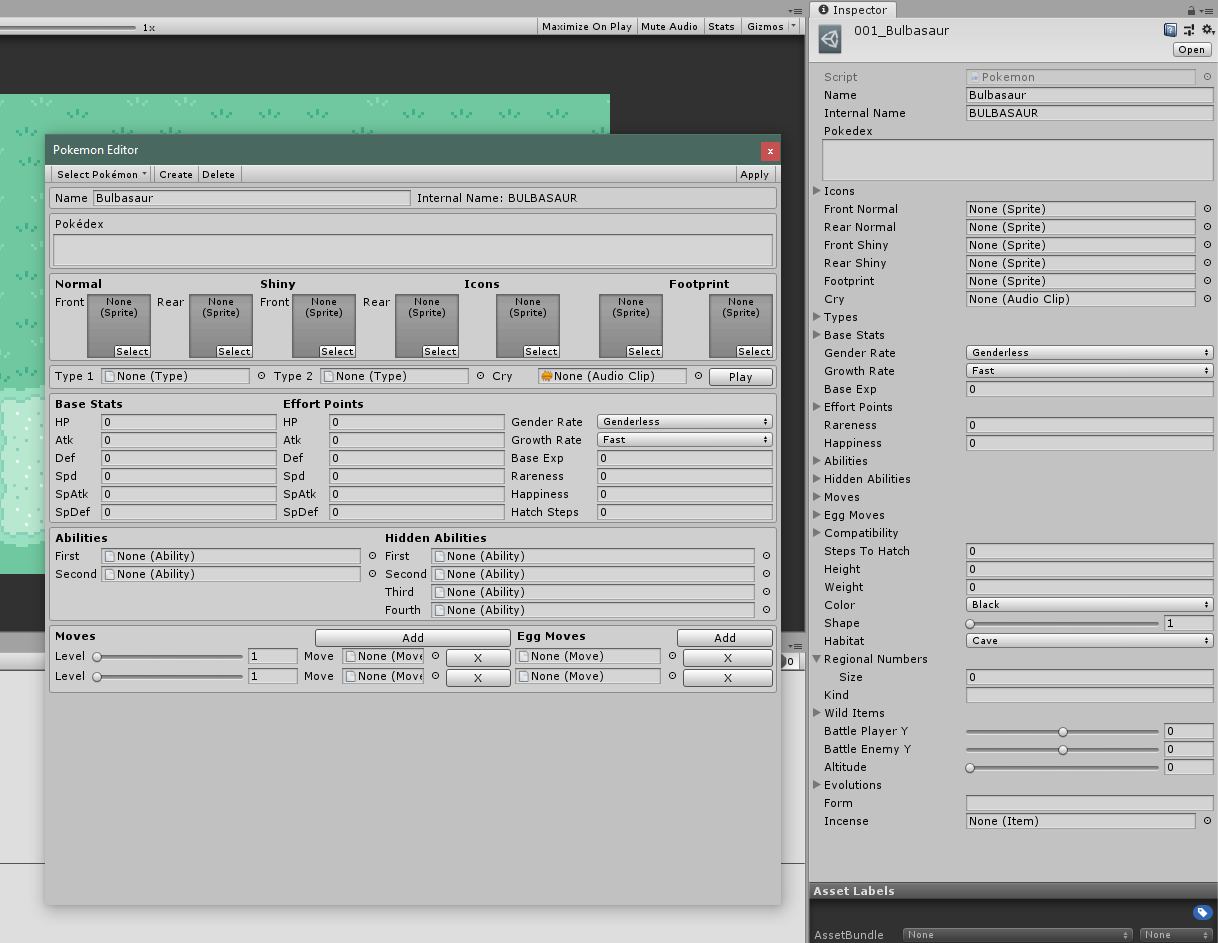This screenshot has height=943, width=1218.
Task: Add a new move with Moves Add button
Action: 413,638
